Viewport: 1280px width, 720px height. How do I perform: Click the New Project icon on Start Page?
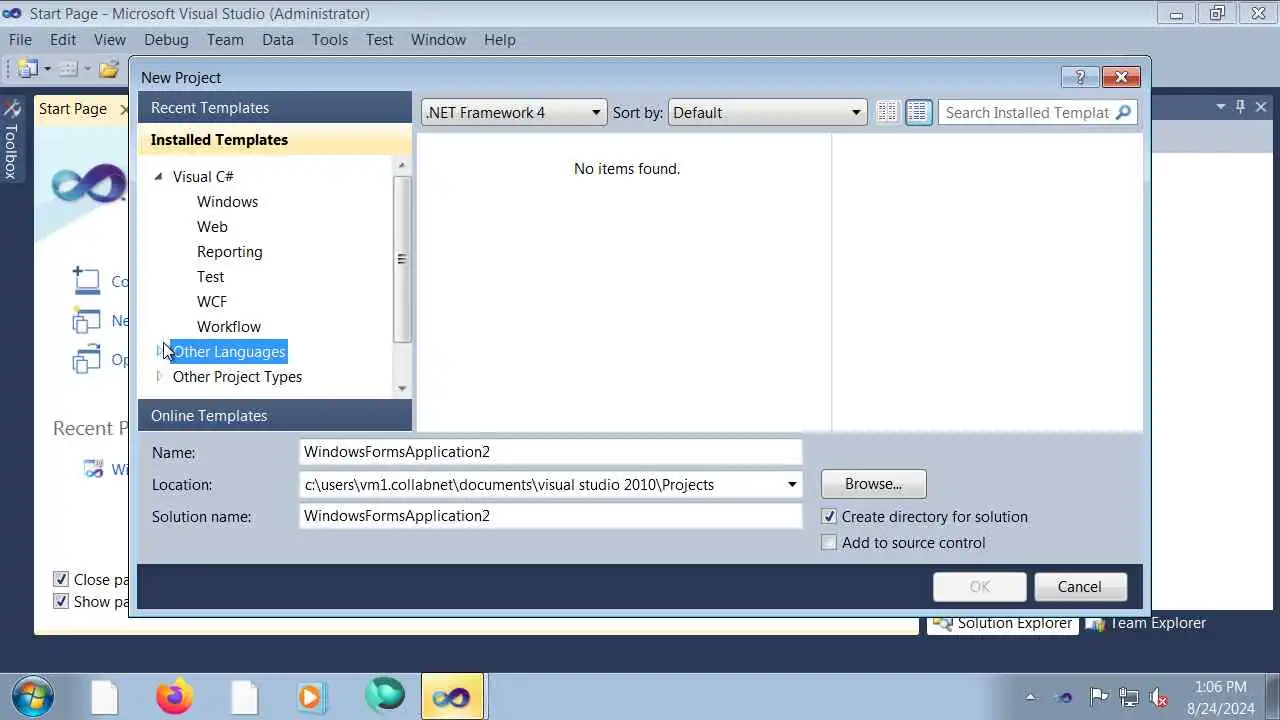point(87,320)
